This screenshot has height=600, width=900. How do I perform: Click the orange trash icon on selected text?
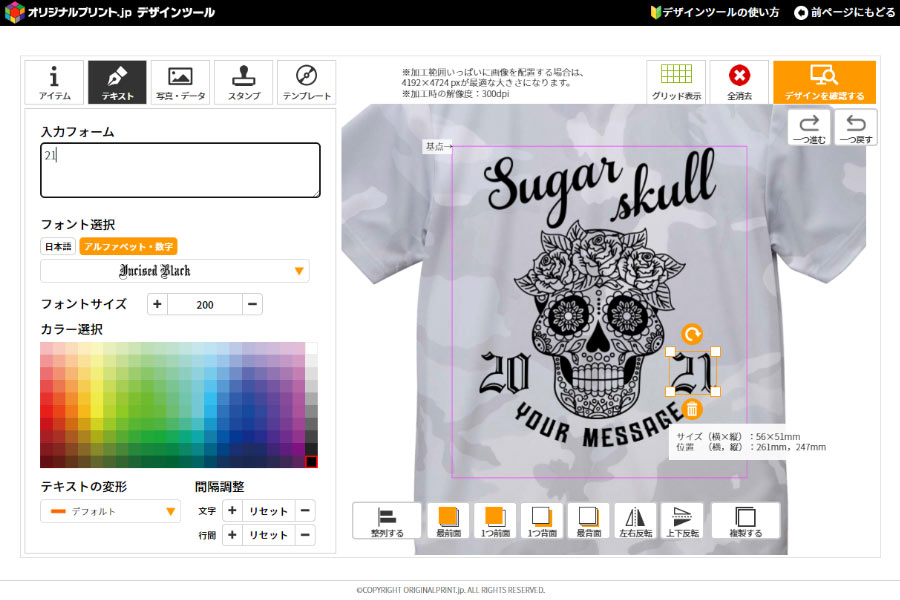pos(692,409)
